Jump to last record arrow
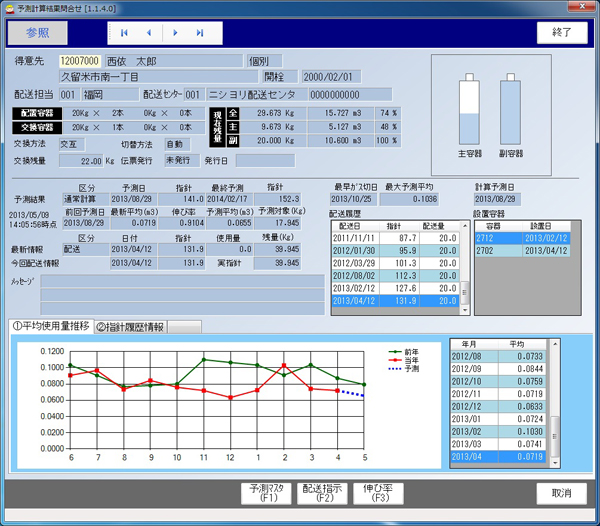 coord(200,32)
